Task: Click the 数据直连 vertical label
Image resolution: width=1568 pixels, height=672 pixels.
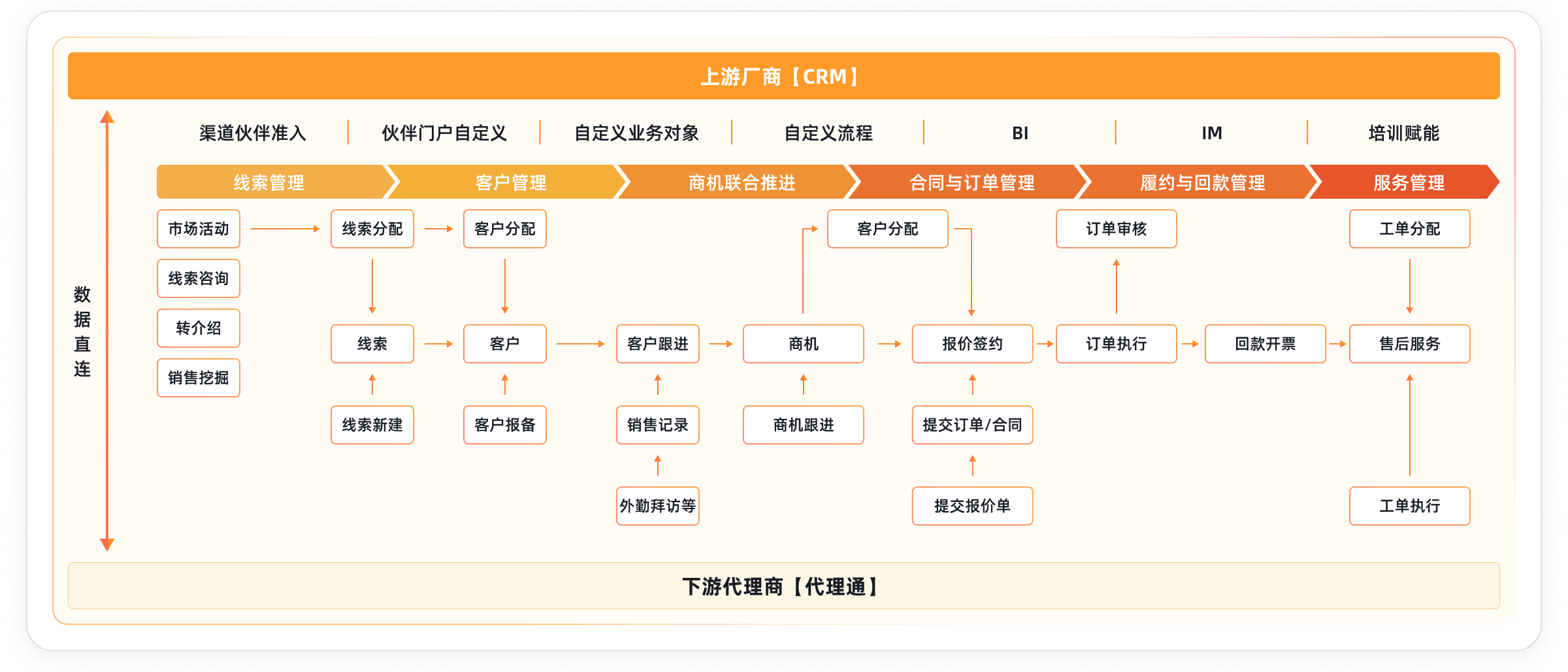Action: [82, 331]
